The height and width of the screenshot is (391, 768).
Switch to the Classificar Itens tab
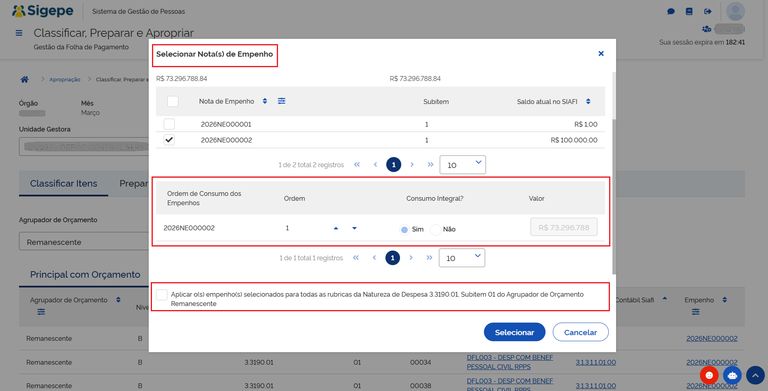[64, 183]
